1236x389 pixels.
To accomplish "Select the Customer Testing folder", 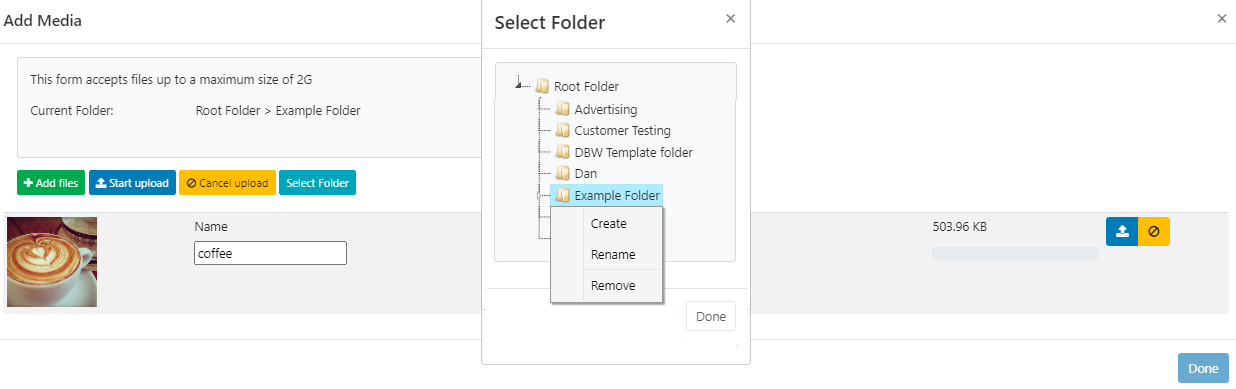I will (x=622, y=130).
